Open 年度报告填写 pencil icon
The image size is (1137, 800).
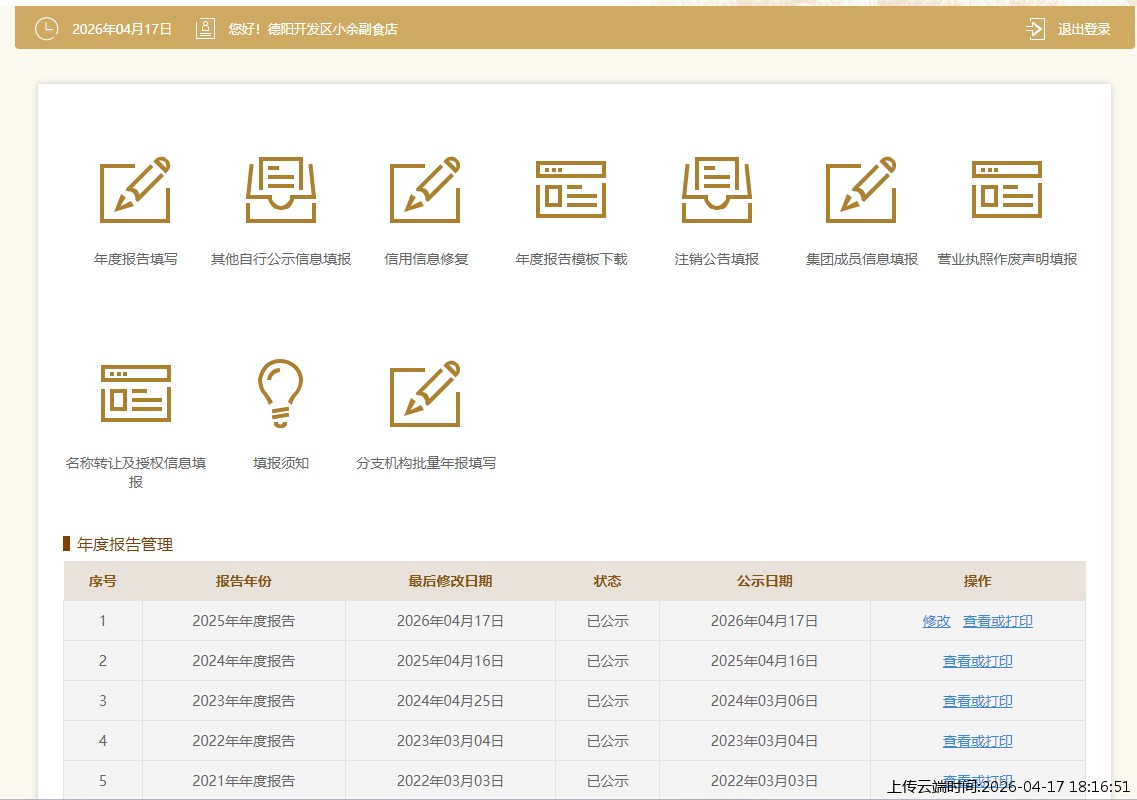coord(135,190)
